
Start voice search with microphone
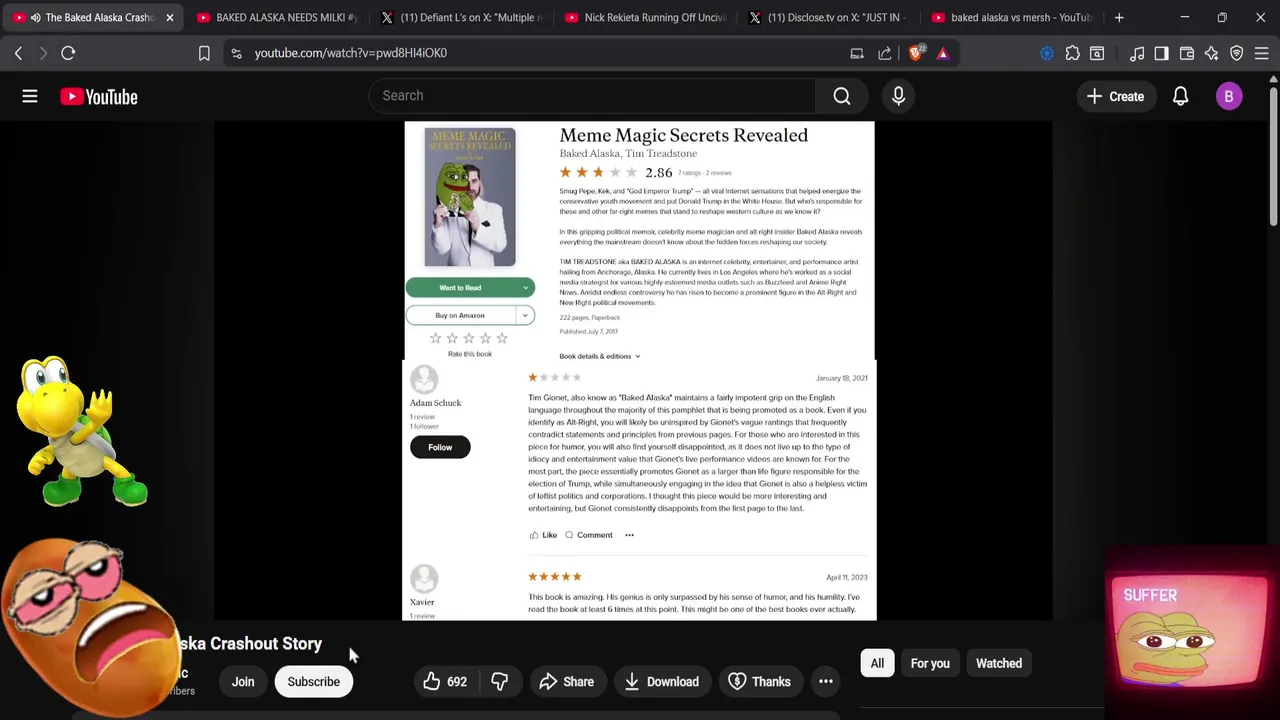(x=898, y=96)
